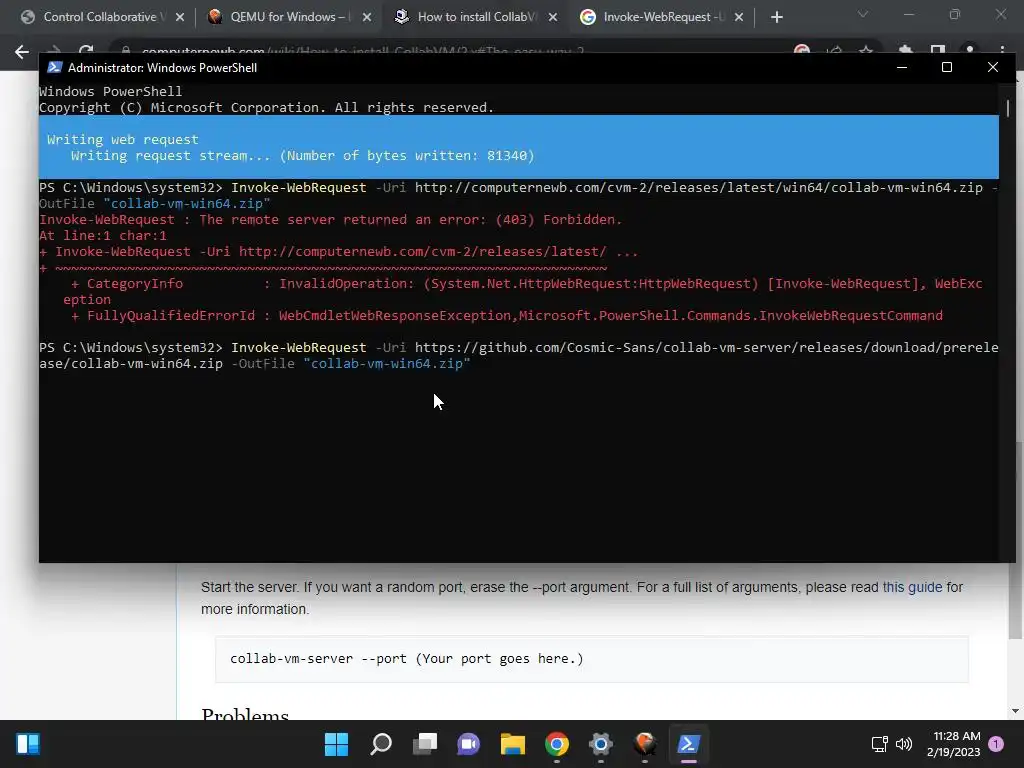Close the PowerShell window
Screen dimensions: 1024x768
click(x=993, y=67)
